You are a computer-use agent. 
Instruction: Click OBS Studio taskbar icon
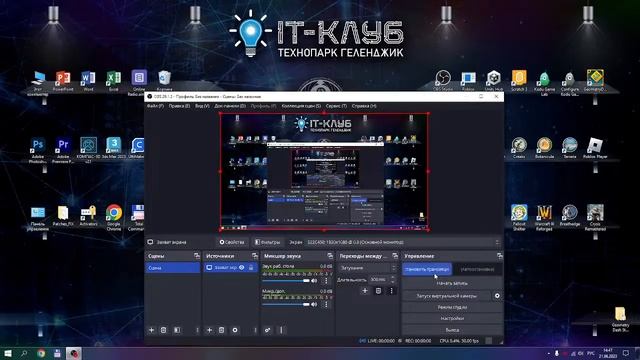tap(73, 353)
